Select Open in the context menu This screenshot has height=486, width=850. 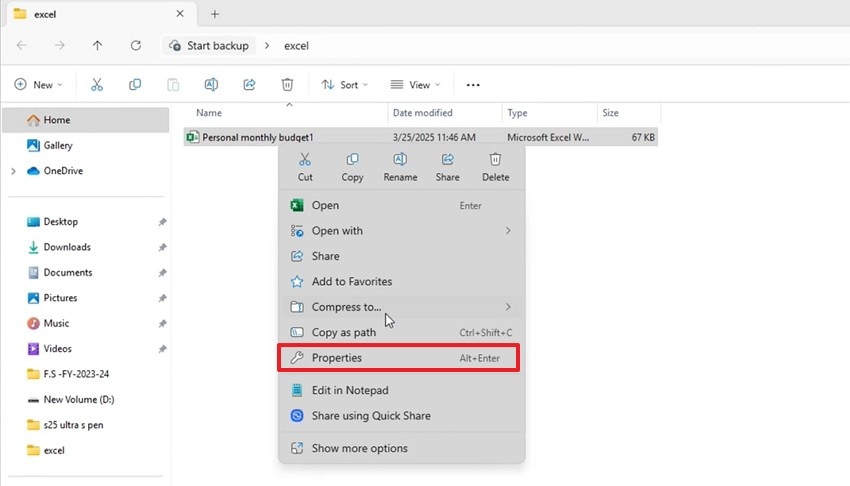coord(401,205)
